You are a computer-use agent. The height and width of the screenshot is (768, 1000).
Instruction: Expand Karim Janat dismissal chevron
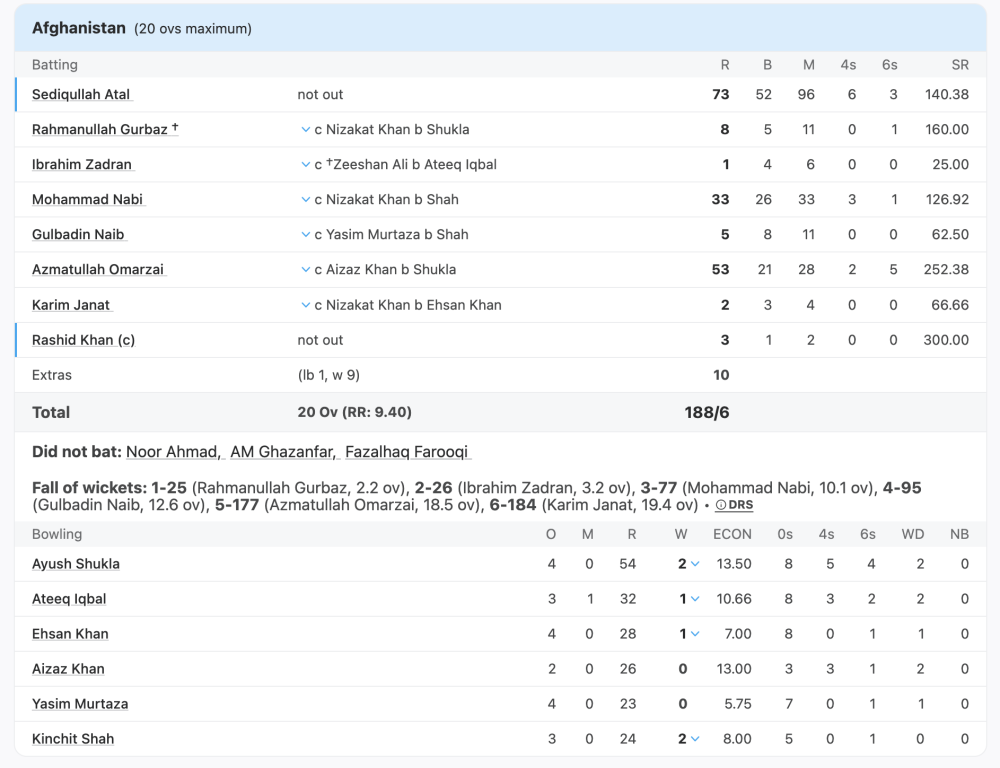[x=306, y=305]
